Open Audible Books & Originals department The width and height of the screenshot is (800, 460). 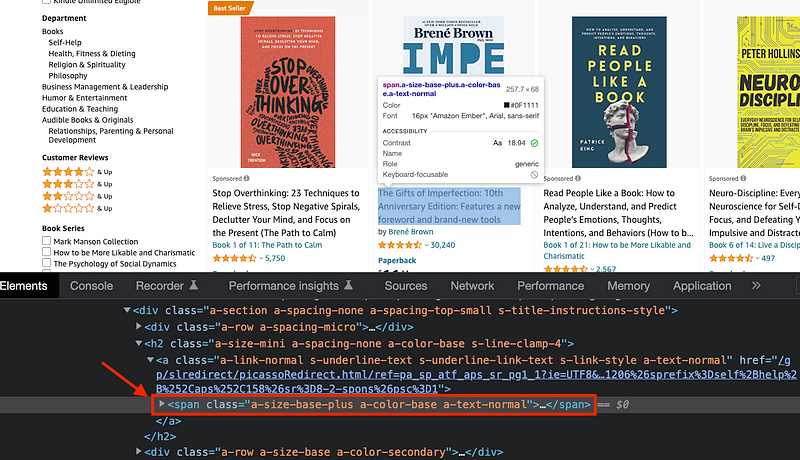[x=88, y=120]
